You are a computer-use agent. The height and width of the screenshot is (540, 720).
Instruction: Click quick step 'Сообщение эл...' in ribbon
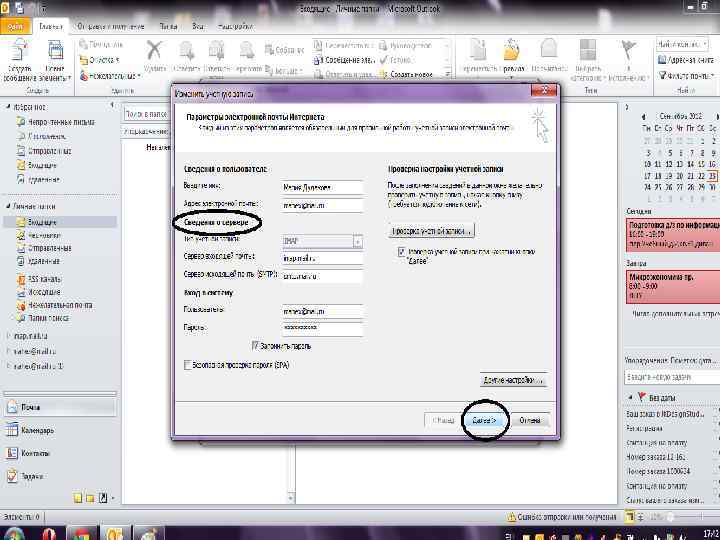click(x=344, y=60)
